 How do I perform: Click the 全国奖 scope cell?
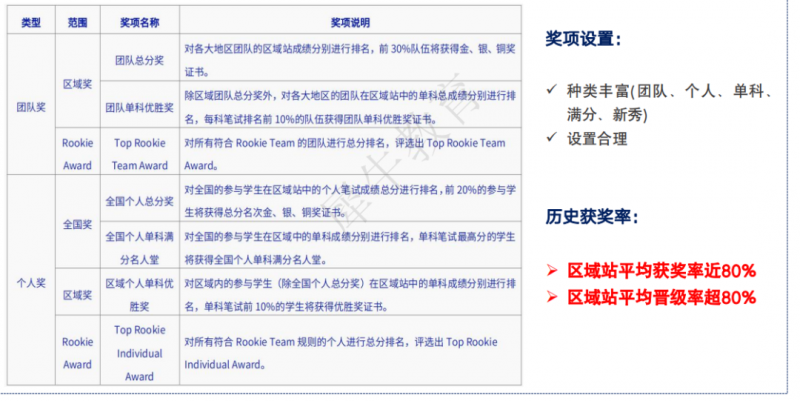pos(78,224)
